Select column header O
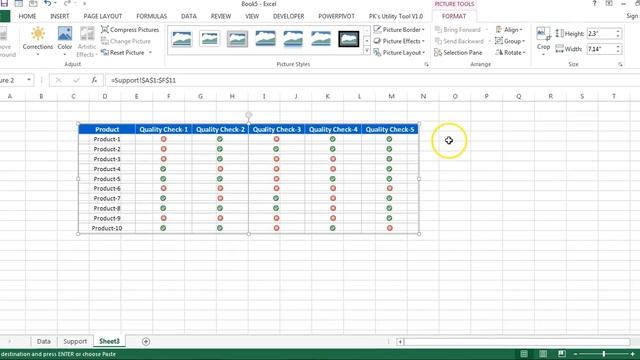 (x=455, y=96)
